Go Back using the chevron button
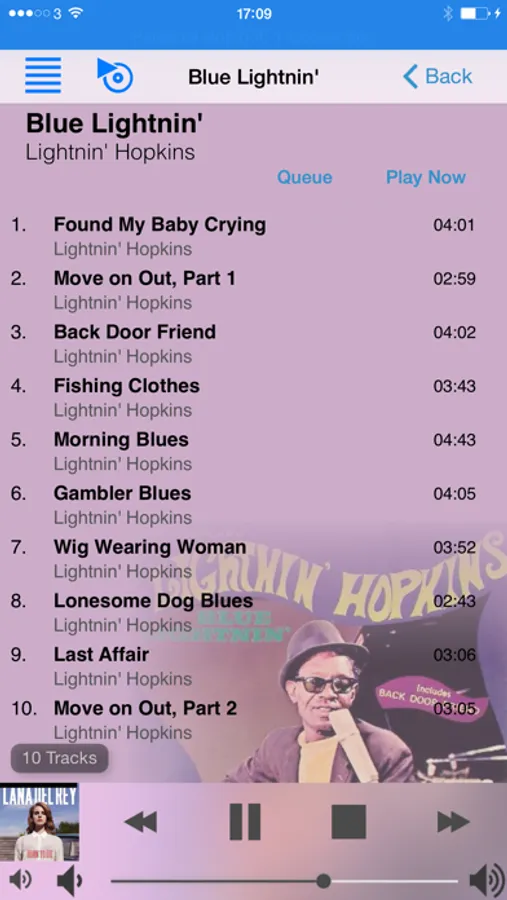Viewport: 507px width, 900px height. pyautogui.click(x=438, y=76)
